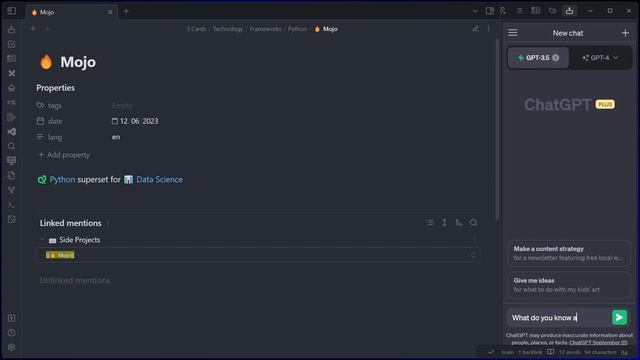Expand the Unlinked mentions section
640x360 pixels.
pos(75,281)
